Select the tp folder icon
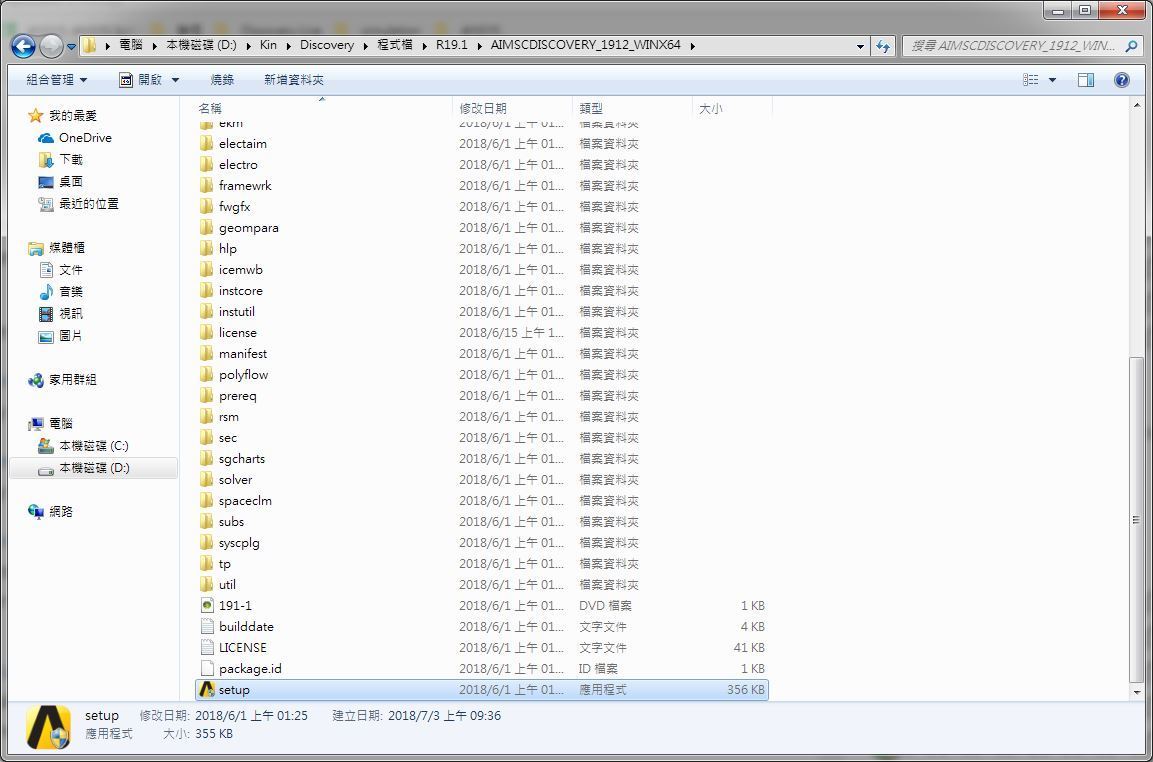The image size is (1153, 762). pyautogui.click(x=207, y=563)
